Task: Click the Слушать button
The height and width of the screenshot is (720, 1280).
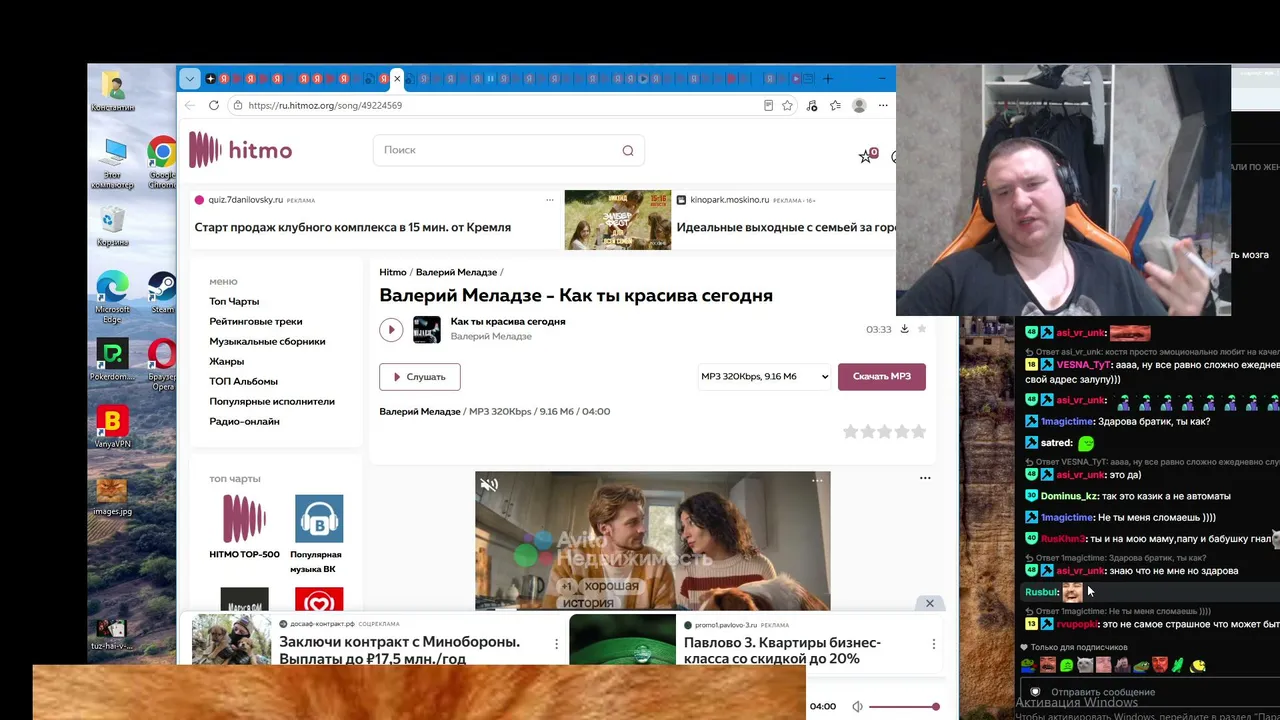Action: click(x=419, y=377)
